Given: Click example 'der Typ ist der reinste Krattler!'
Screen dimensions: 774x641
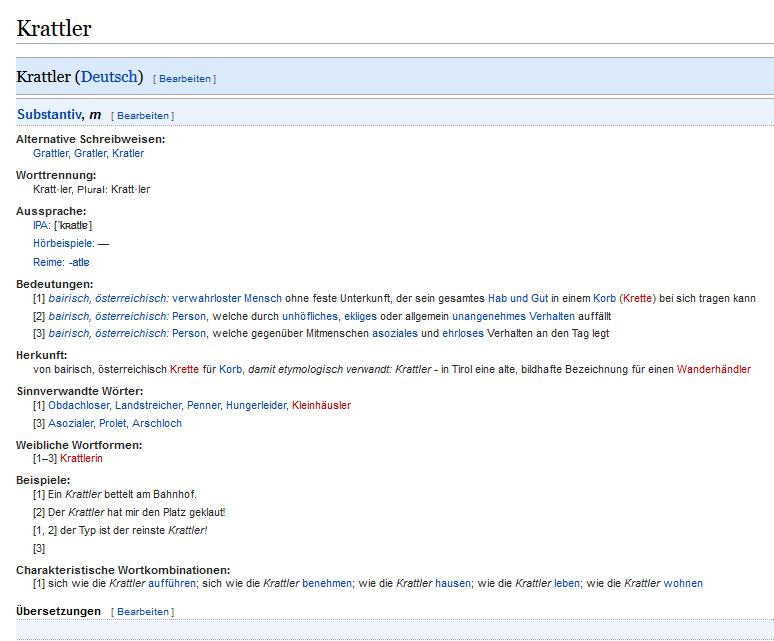Looking at the screenshot, I should coord(134,530).
